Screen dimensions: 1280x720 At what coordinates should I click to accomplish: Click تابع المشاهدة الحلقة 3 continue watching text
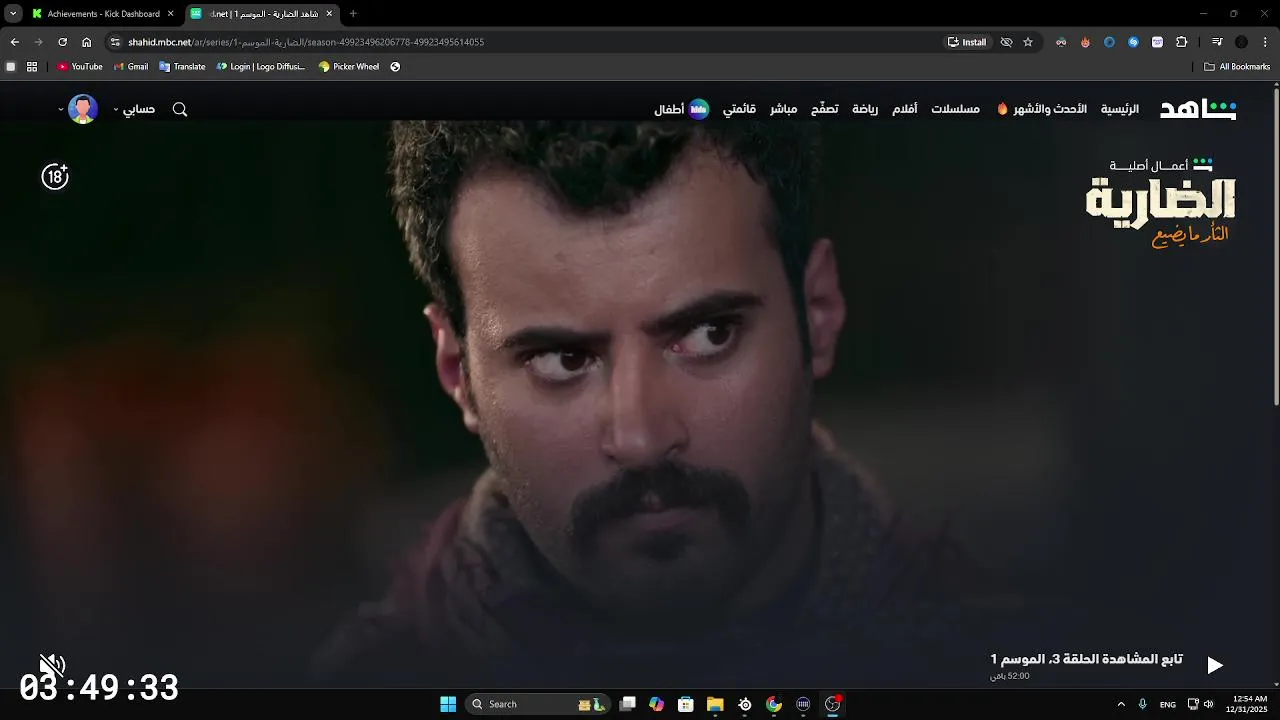pos(1086,659)
